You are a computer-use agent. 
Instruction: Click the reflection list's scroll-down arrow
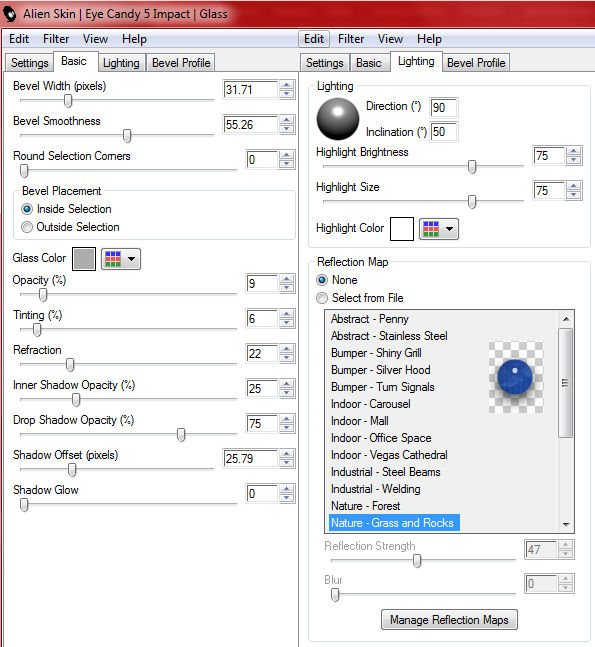pos(566,524)
